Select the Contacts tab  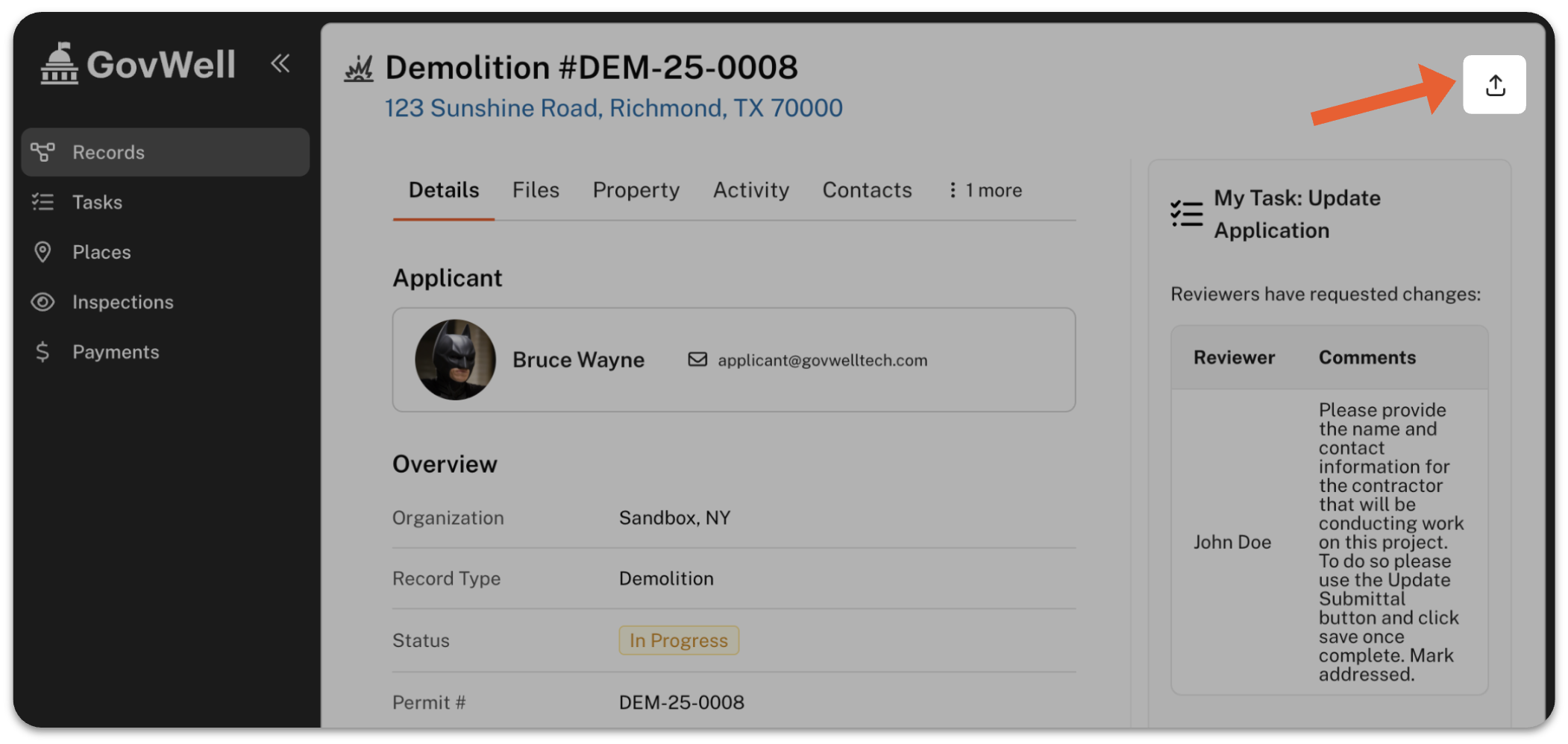867,190
